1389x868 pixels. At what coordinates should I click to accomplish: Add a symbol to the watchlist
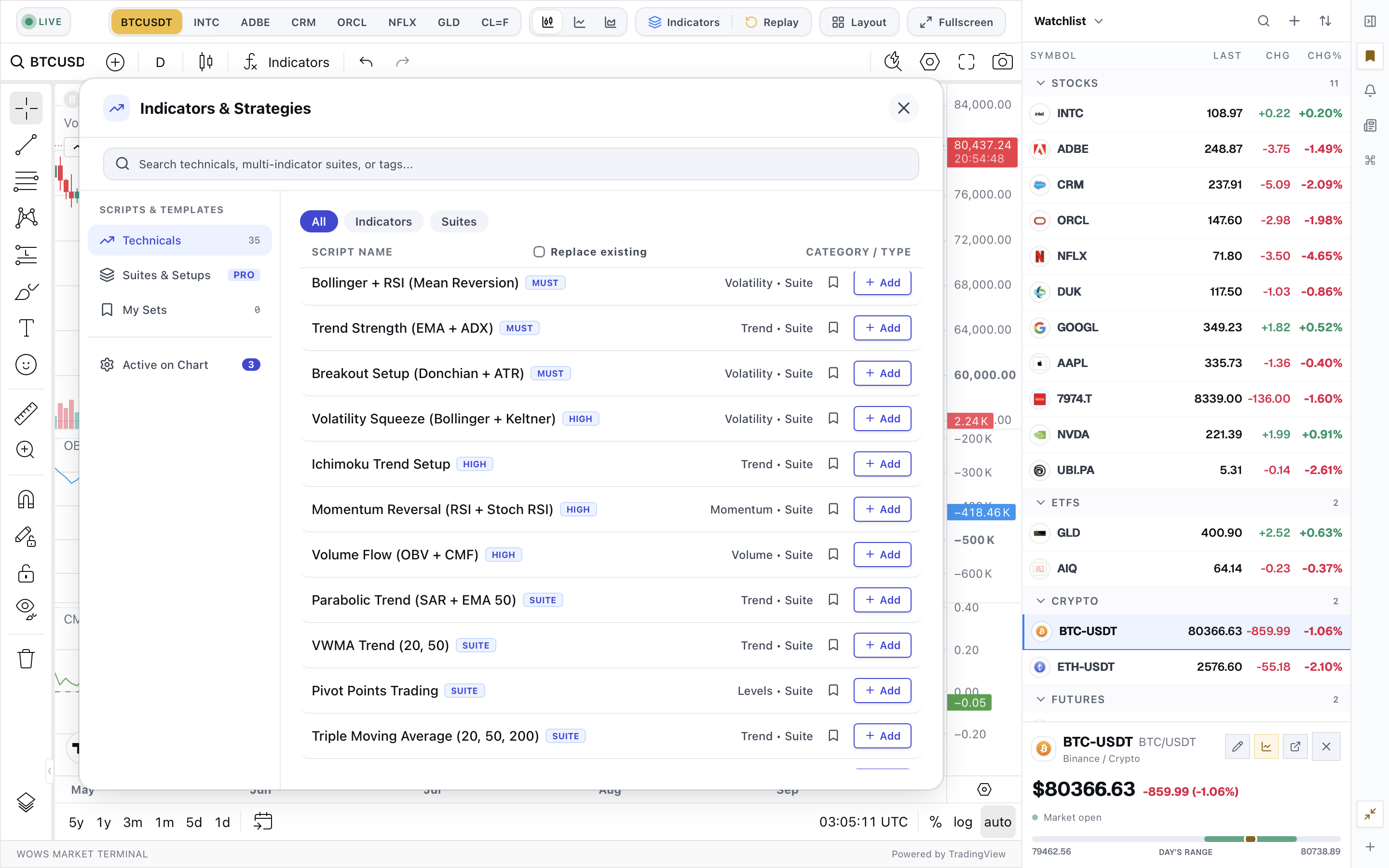point(1294,21)
